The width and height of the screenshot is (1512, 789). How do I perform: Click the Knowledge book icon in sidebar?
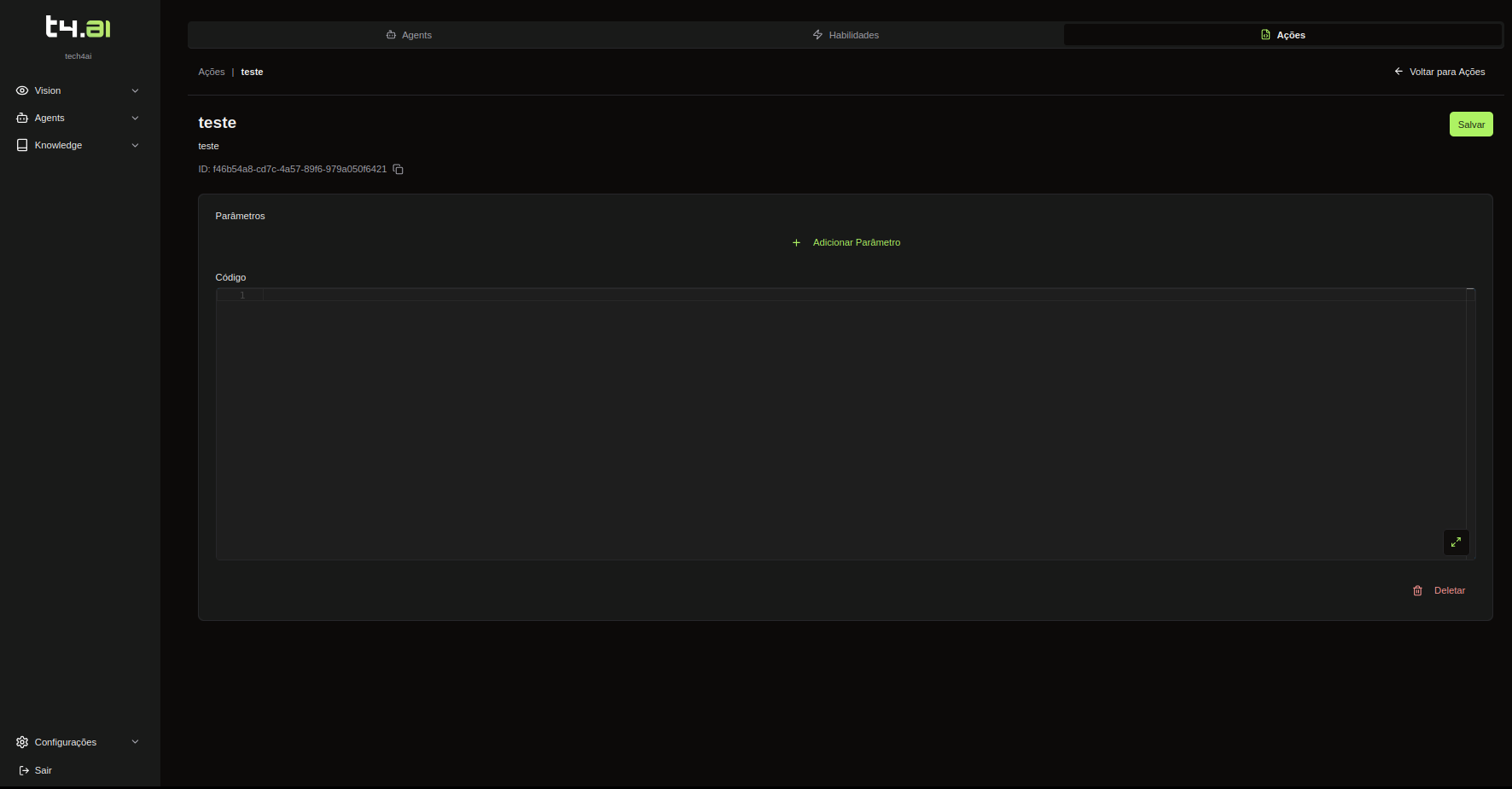click(x=22, y=145)
